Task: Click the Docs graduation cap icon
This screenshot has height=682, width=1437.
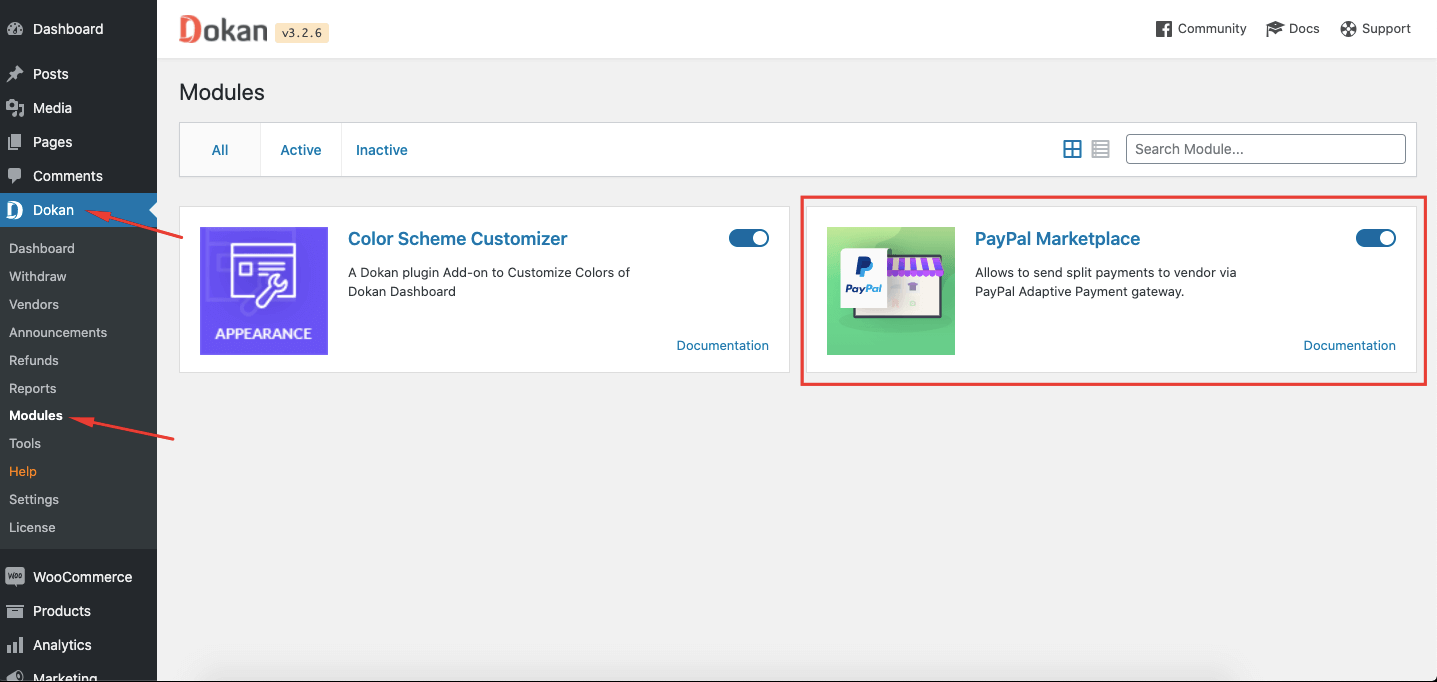Action: (x=1274, y=29)
